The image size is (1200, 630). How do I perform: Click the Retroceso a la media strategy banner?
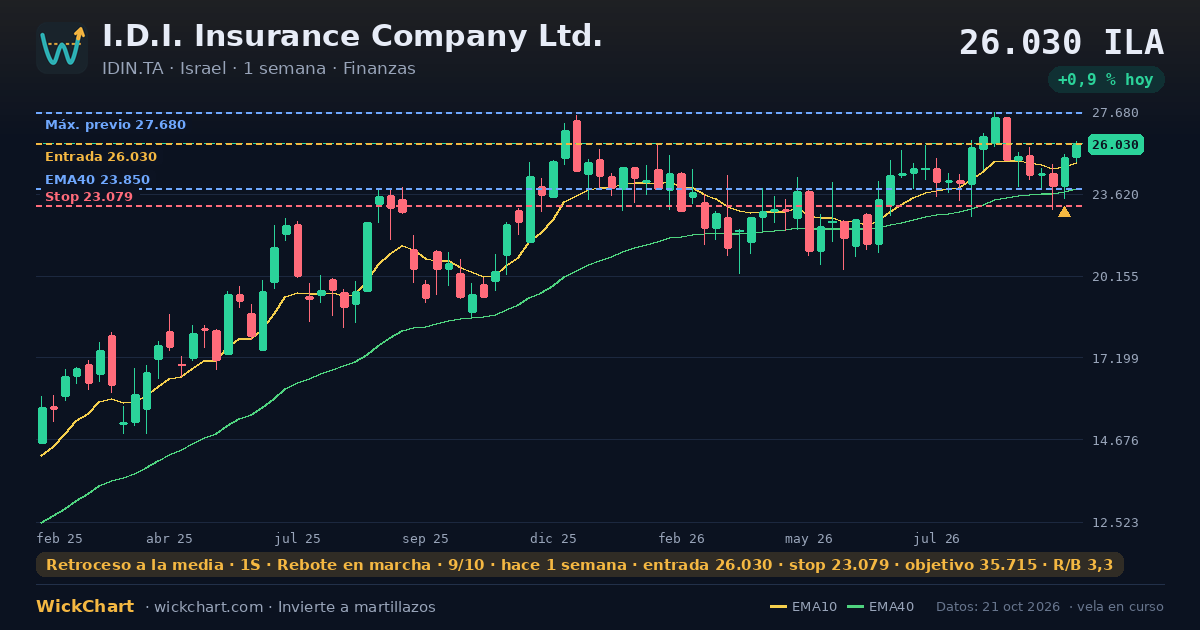(580, 565)
